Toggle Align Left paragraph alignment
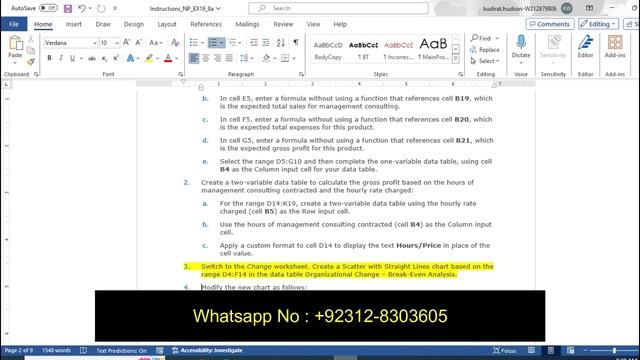This screenshot has height=360, width=640. pos(194,58)
